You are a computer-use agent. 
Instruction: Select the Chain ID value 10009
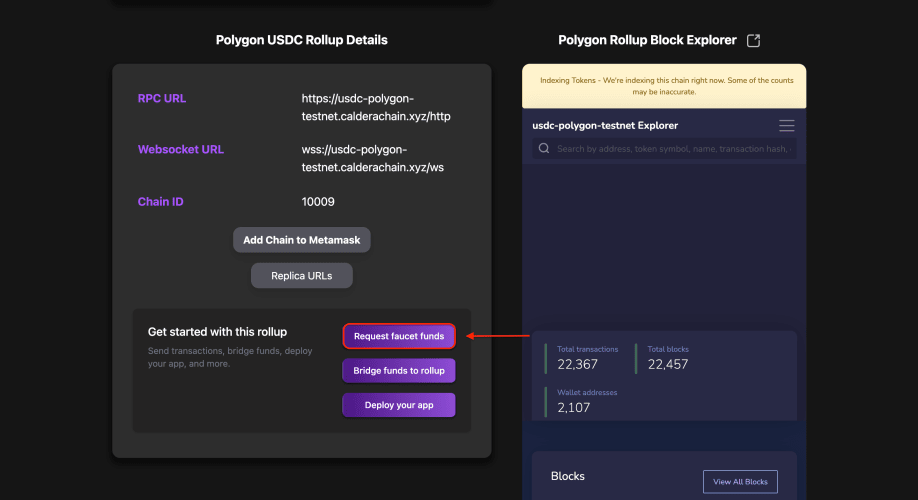pyautogui.click(x=318, y=202)
